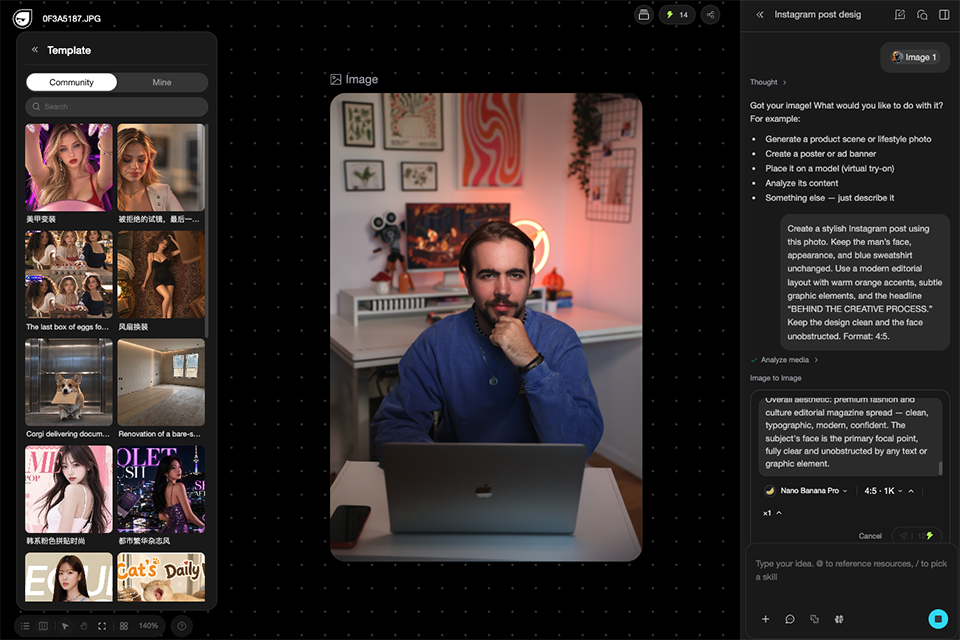Click the template list scrollbar
Screen dimensions: 960x640
click(x=207, y=230)
